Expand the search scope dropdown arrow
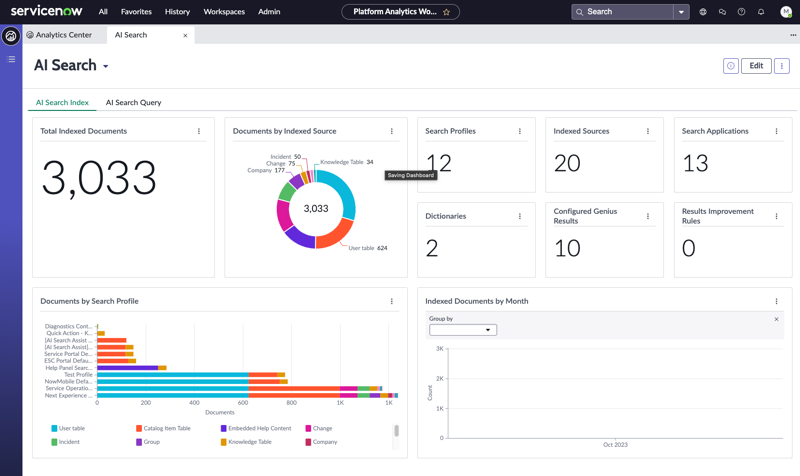Image resolution: width=800 pixels, height=476 pixels. click(681, 12)
